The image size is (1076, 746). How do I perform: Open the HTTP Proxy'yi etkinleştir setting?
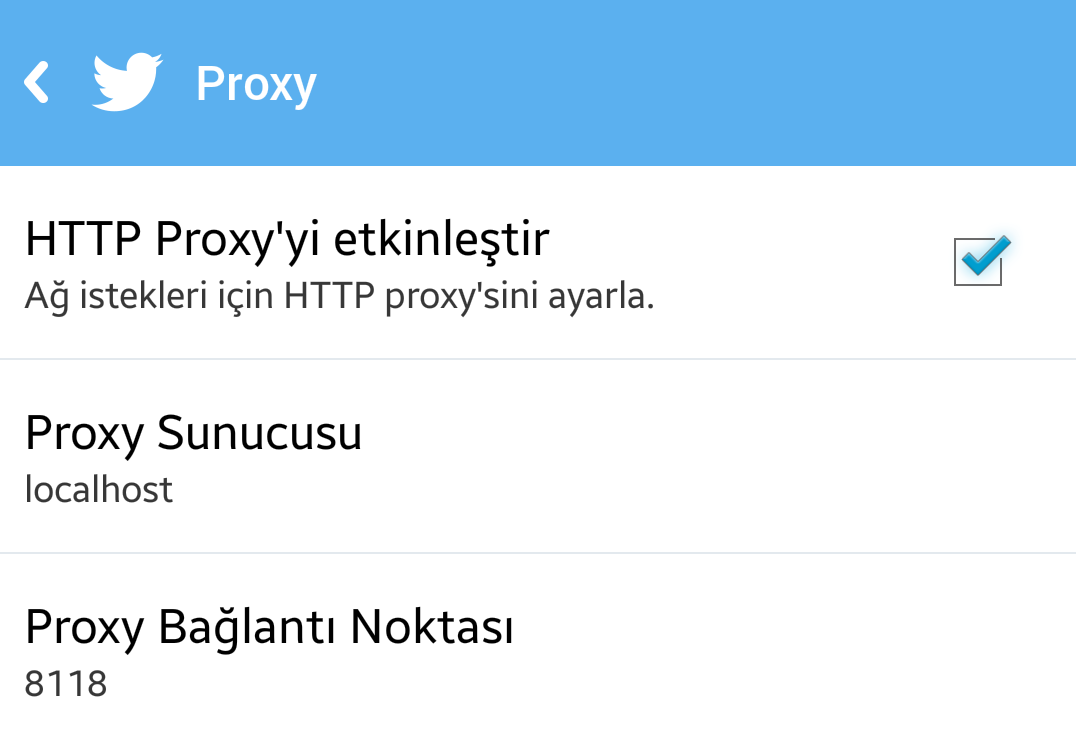coord(538,263)
